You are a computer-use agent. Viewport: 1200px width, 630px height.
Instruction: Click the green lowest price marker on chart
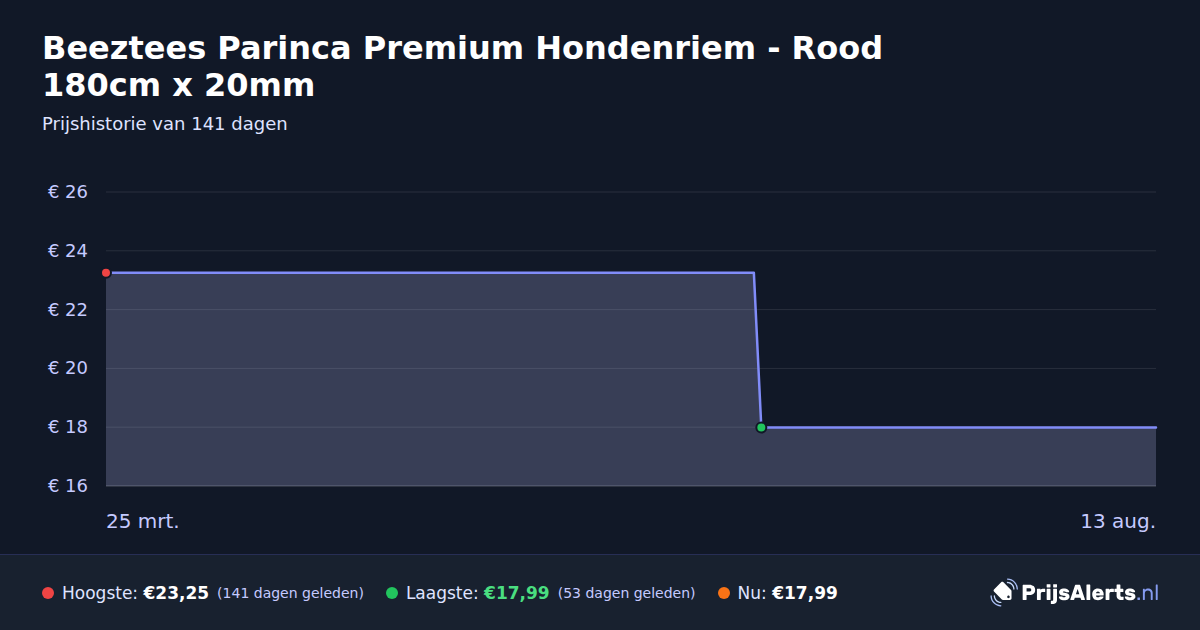coord(761,427)
